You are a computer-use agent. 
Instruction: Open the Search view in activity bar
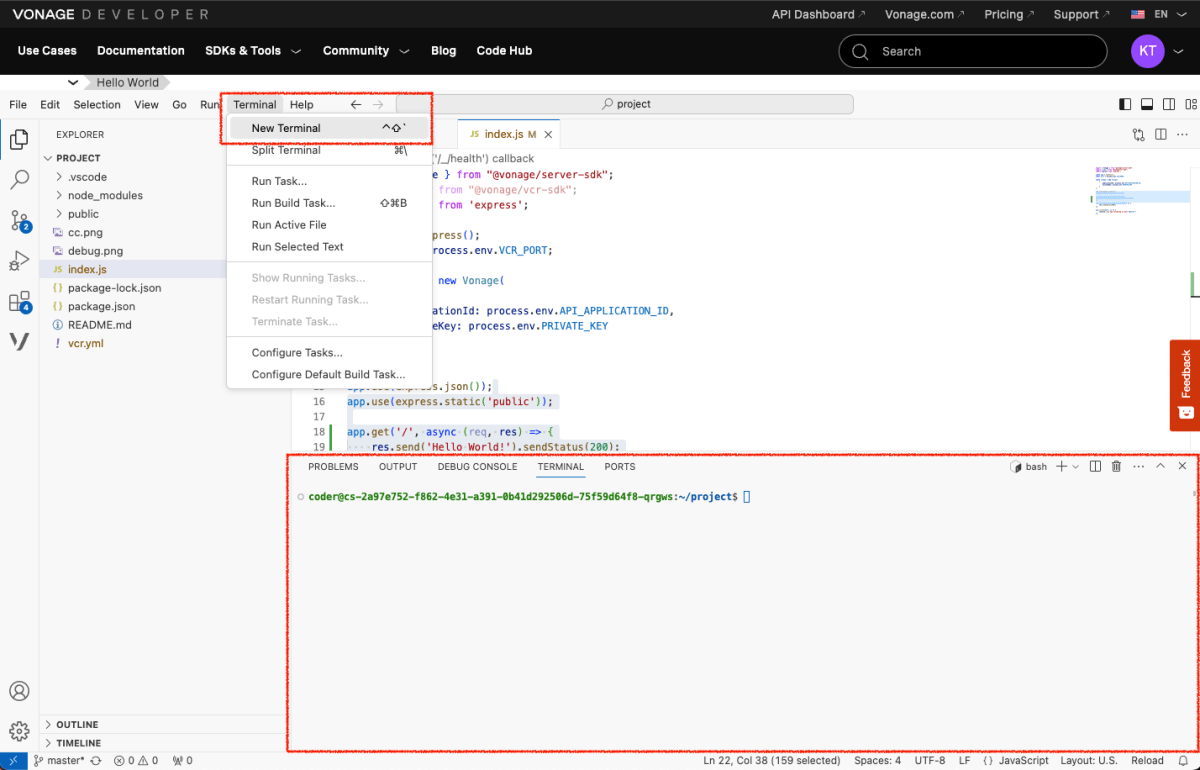pyautogui.click(x=19, y=180)
